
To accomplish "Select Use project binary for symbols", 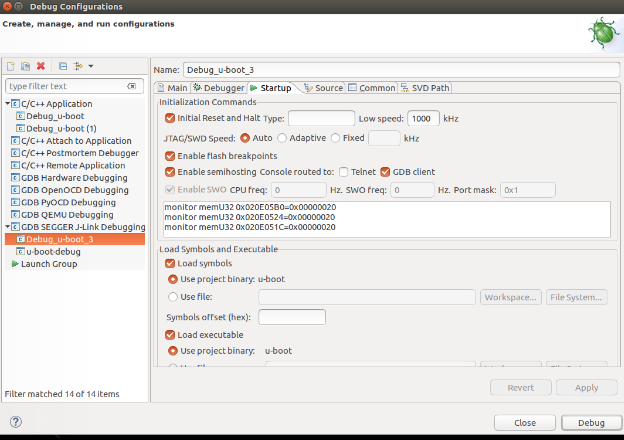I will [x=173, y=279].
